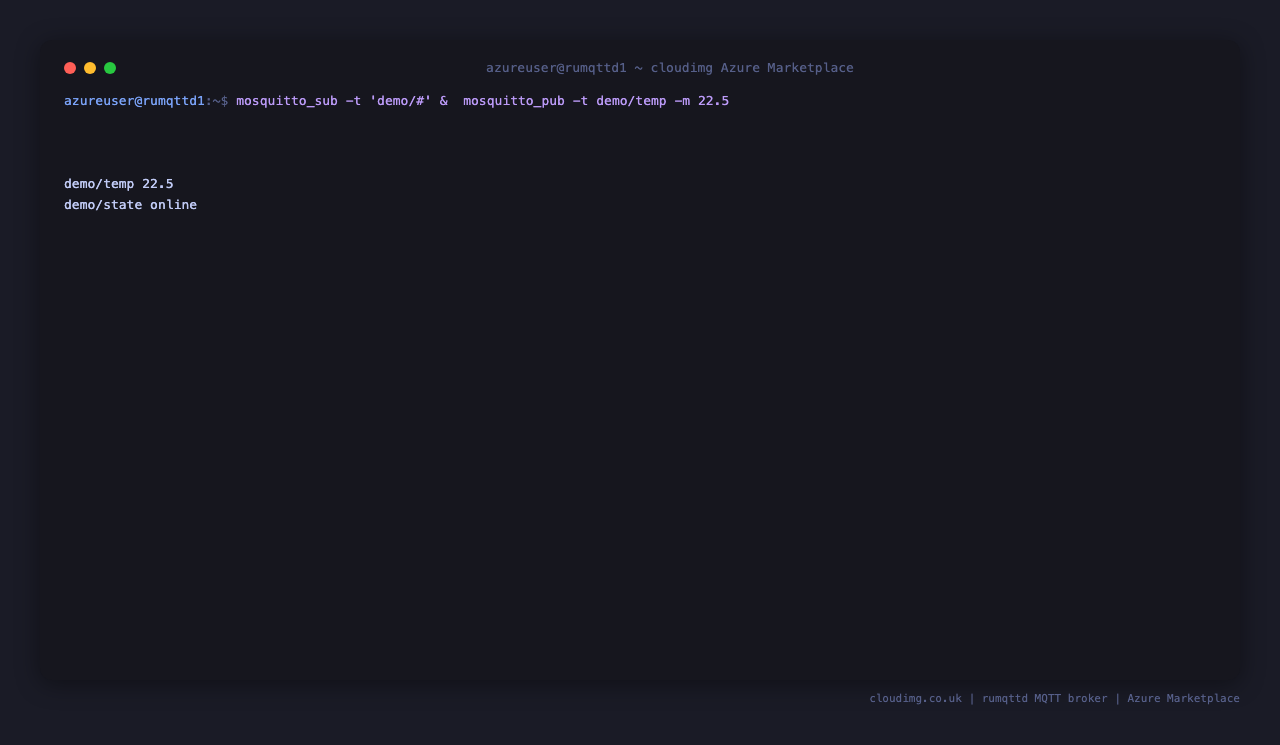Click the green maximize window dot

click(x=110, y=68)
